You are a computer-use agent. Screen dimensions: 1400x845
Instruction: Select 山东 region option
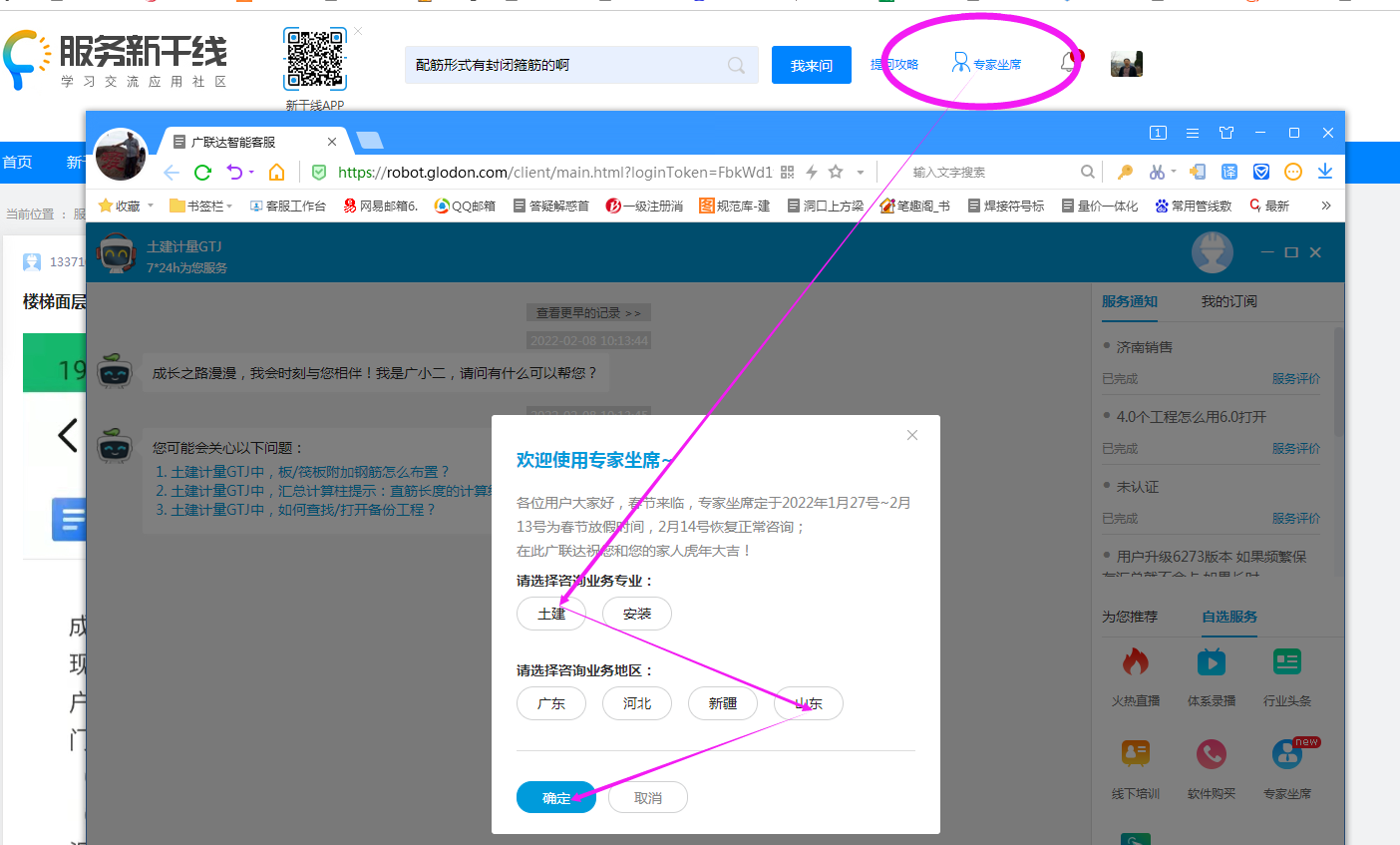809,703
